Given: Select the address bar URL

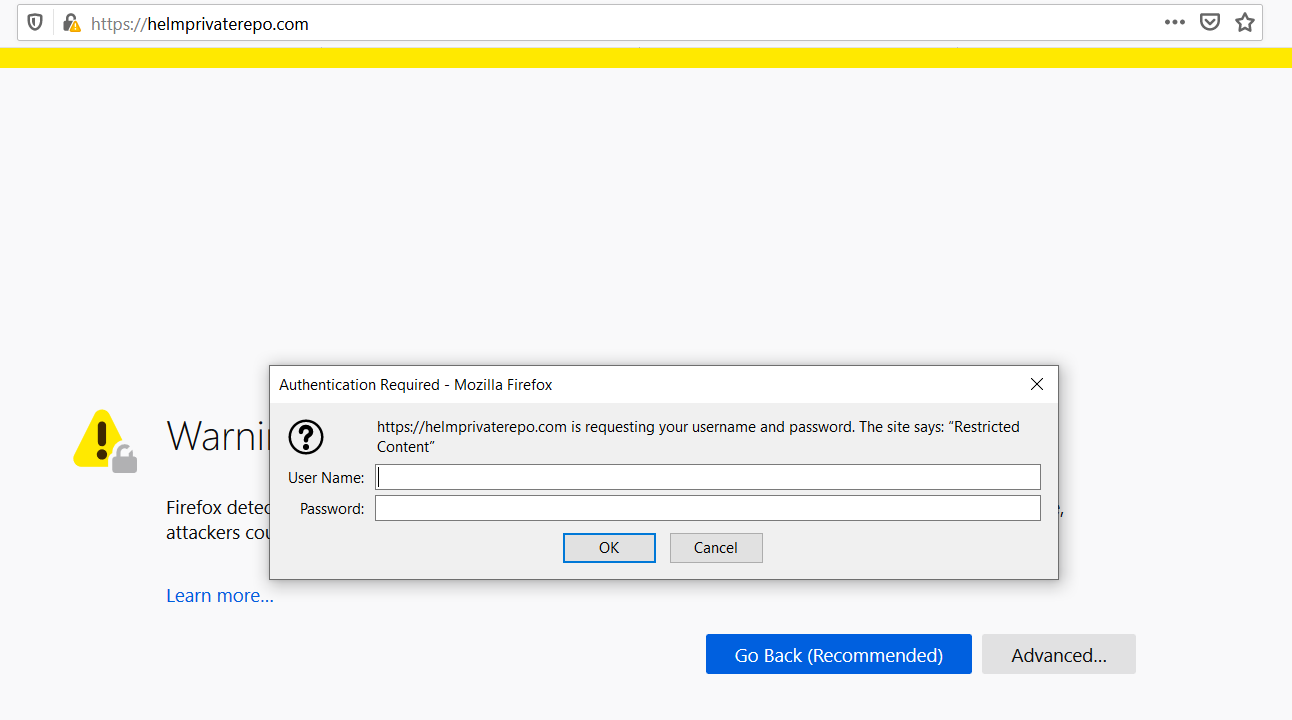Looking at the screenshot, I should click(500, 23).
